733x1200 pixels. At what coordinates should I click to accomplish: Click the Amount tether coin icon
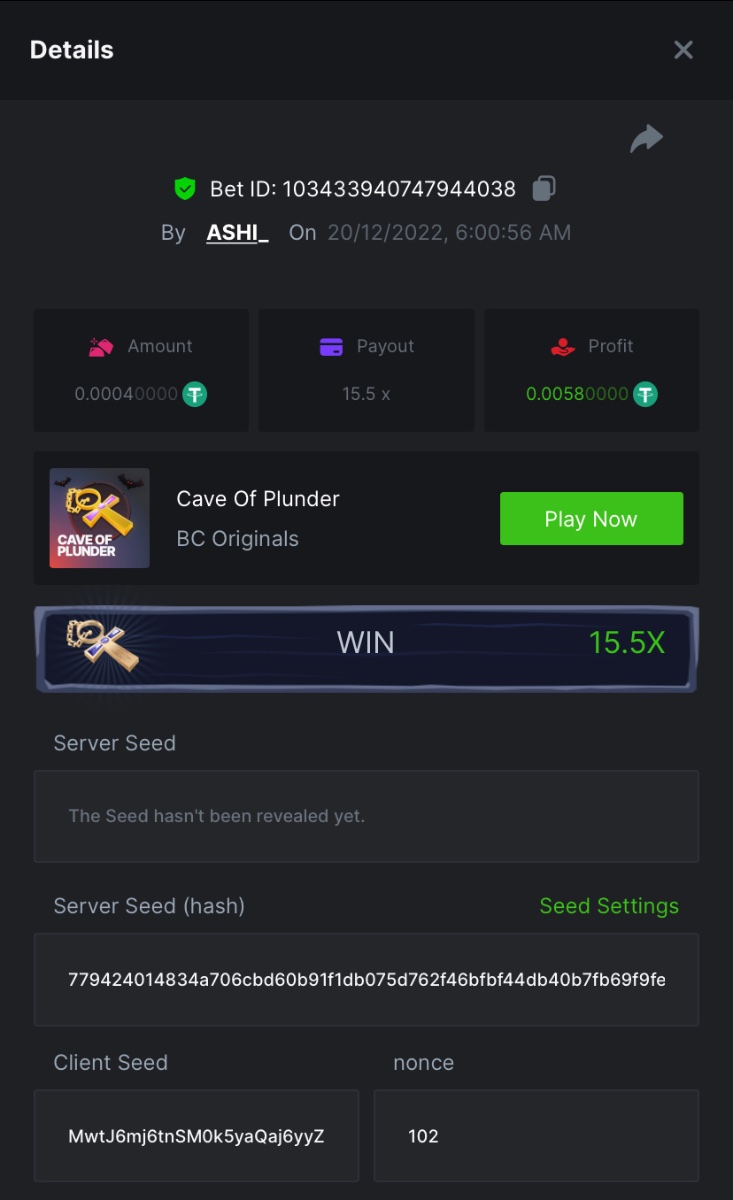(195, 394)
